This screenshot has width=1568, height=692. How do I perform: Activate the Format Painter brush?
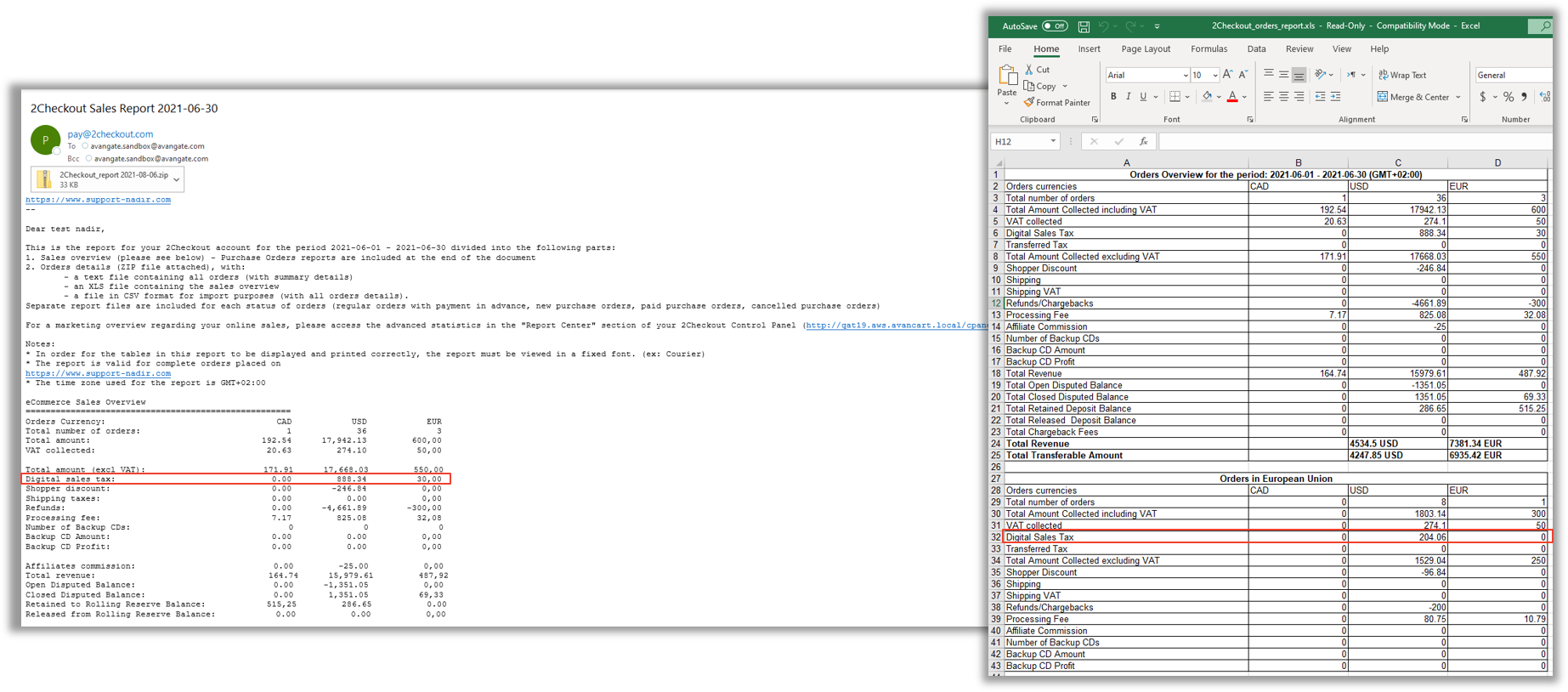(x=1057, y=103)
